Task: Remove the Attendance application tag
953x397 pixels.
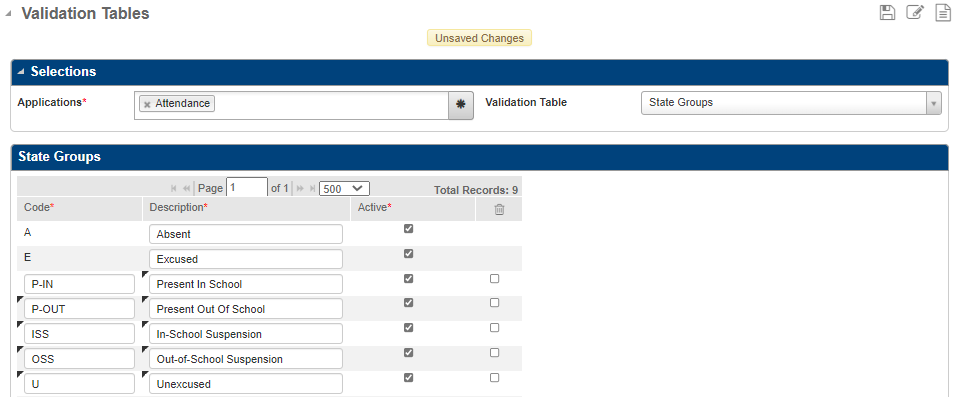Action: [147, 104]
